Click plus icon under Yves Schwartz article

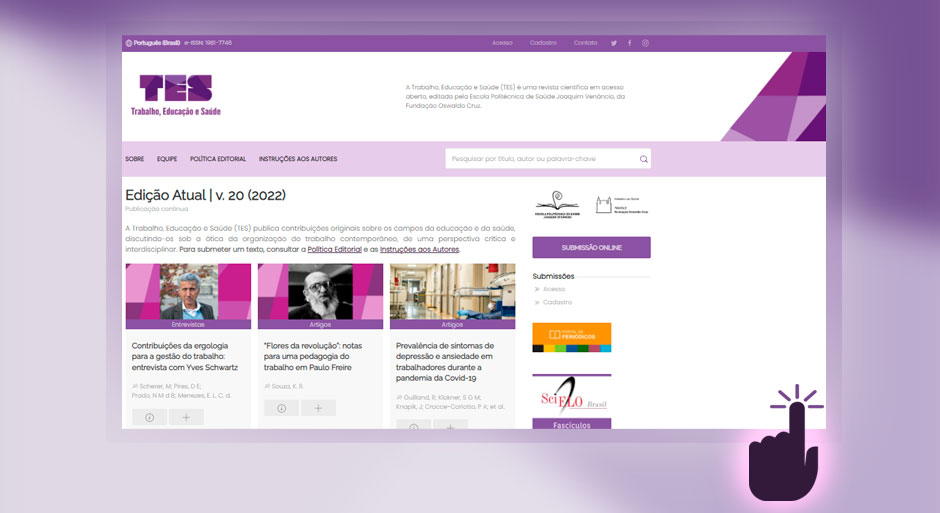click(186, 417)
